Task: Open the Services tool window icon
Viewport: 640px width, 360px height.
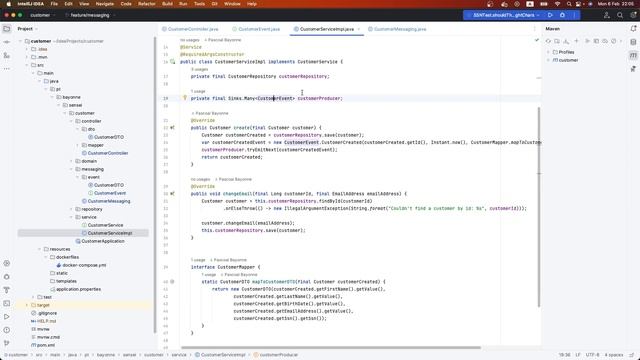Action: [7, 264]
